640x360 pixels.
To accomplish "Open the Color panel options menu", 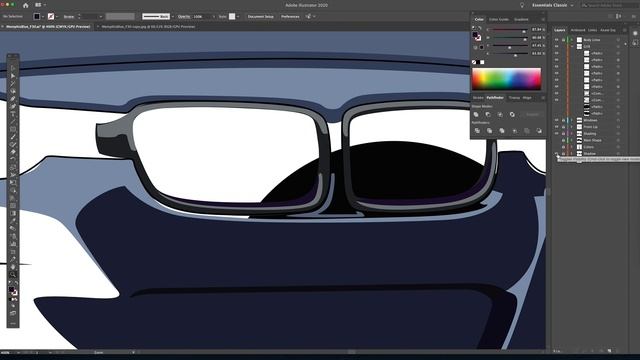I will coord(542,19).
